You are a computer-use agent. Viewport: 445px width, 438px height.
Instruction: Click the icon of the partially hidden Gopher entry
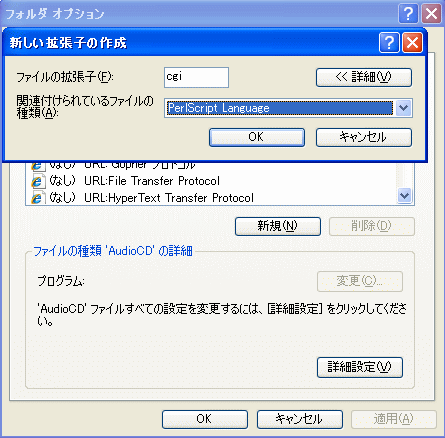click(37, 166)
